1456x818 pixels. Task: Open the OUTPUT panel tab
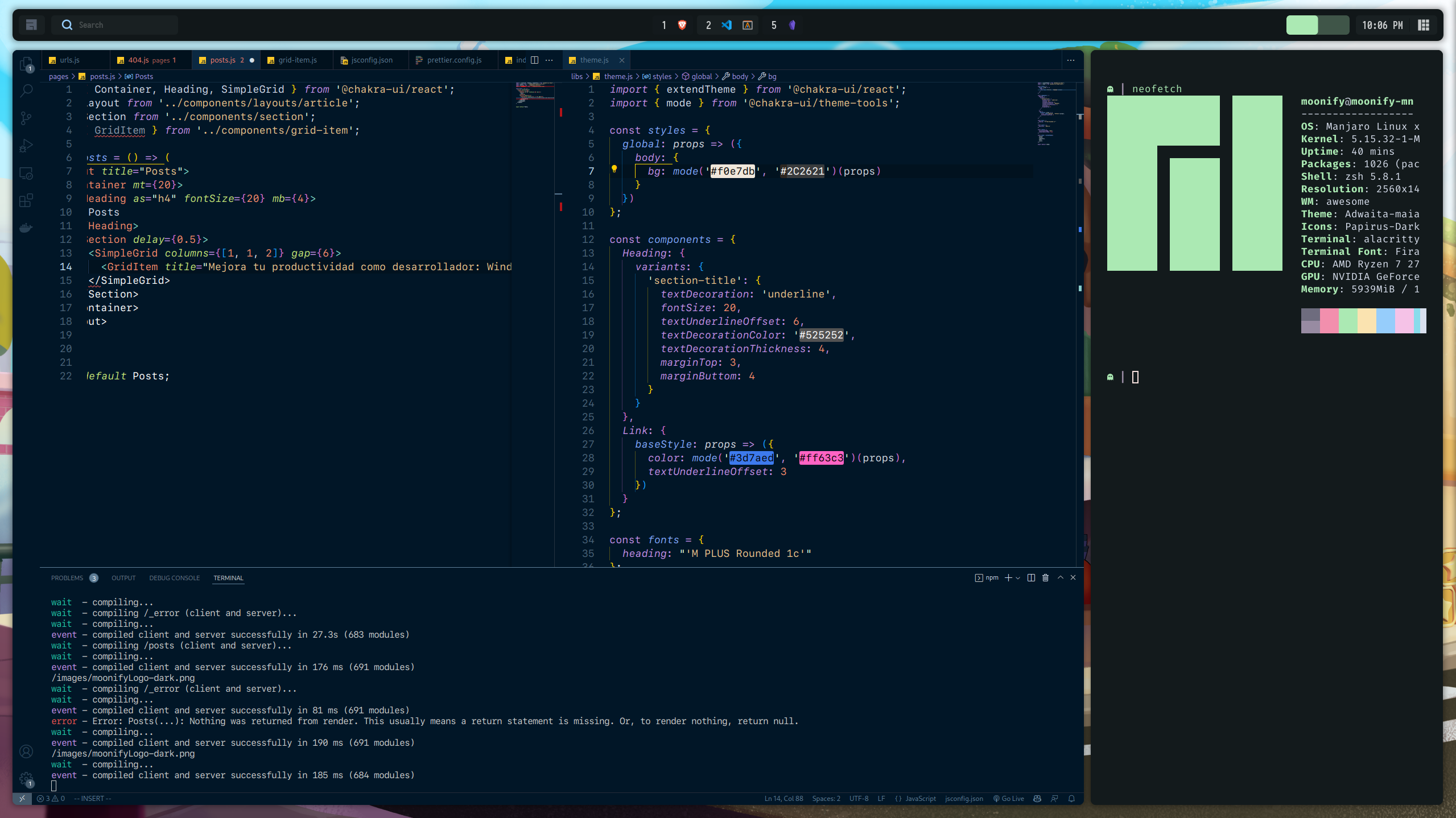coord(123,578)
